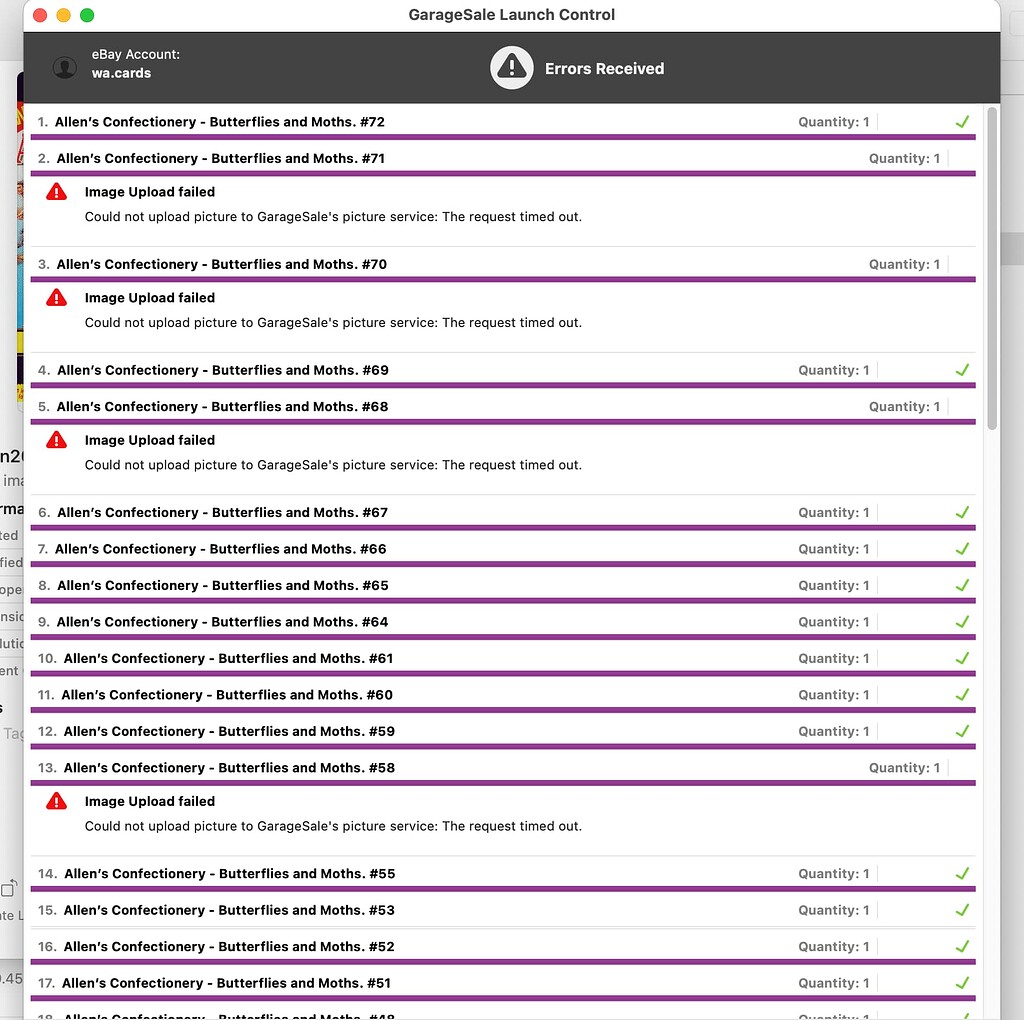This screenshot has width=1024, height=1020.
Task: Click the Errors Received alert icon
Action: (x=511, y=68)
